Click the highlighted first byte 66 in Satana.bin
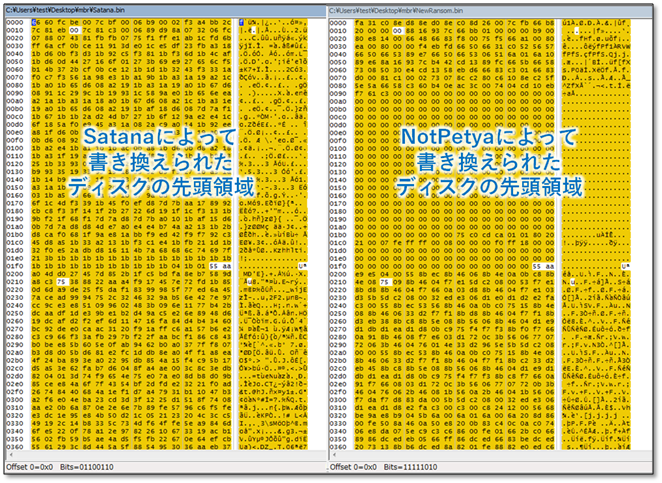 (36, 21)
